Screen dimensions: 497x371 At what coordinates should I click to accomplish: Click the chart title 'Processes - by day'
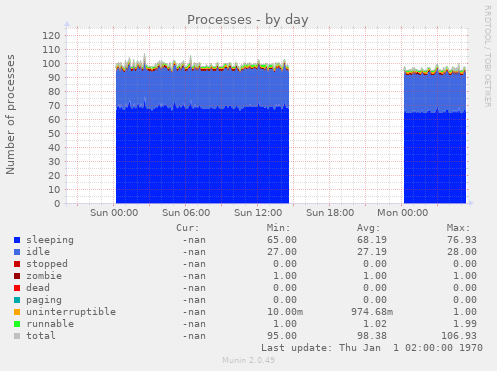[x=248, y=20]
